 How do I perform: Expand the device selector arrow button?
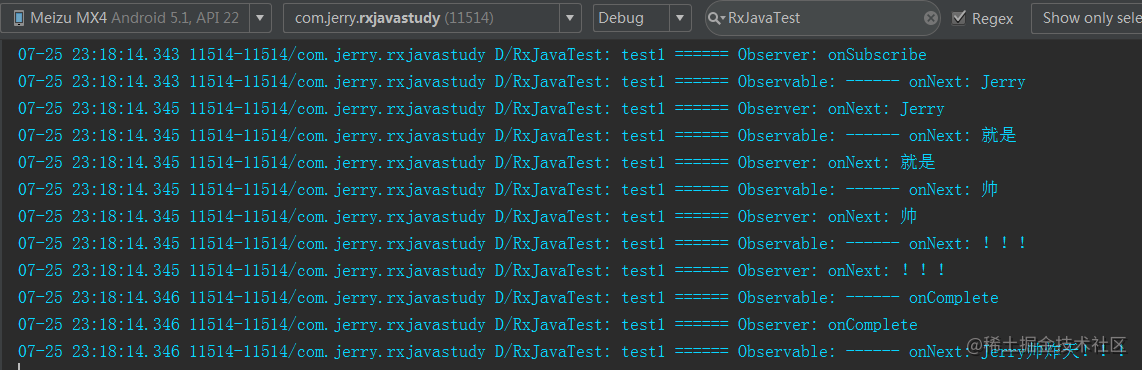tap(260, 18)
